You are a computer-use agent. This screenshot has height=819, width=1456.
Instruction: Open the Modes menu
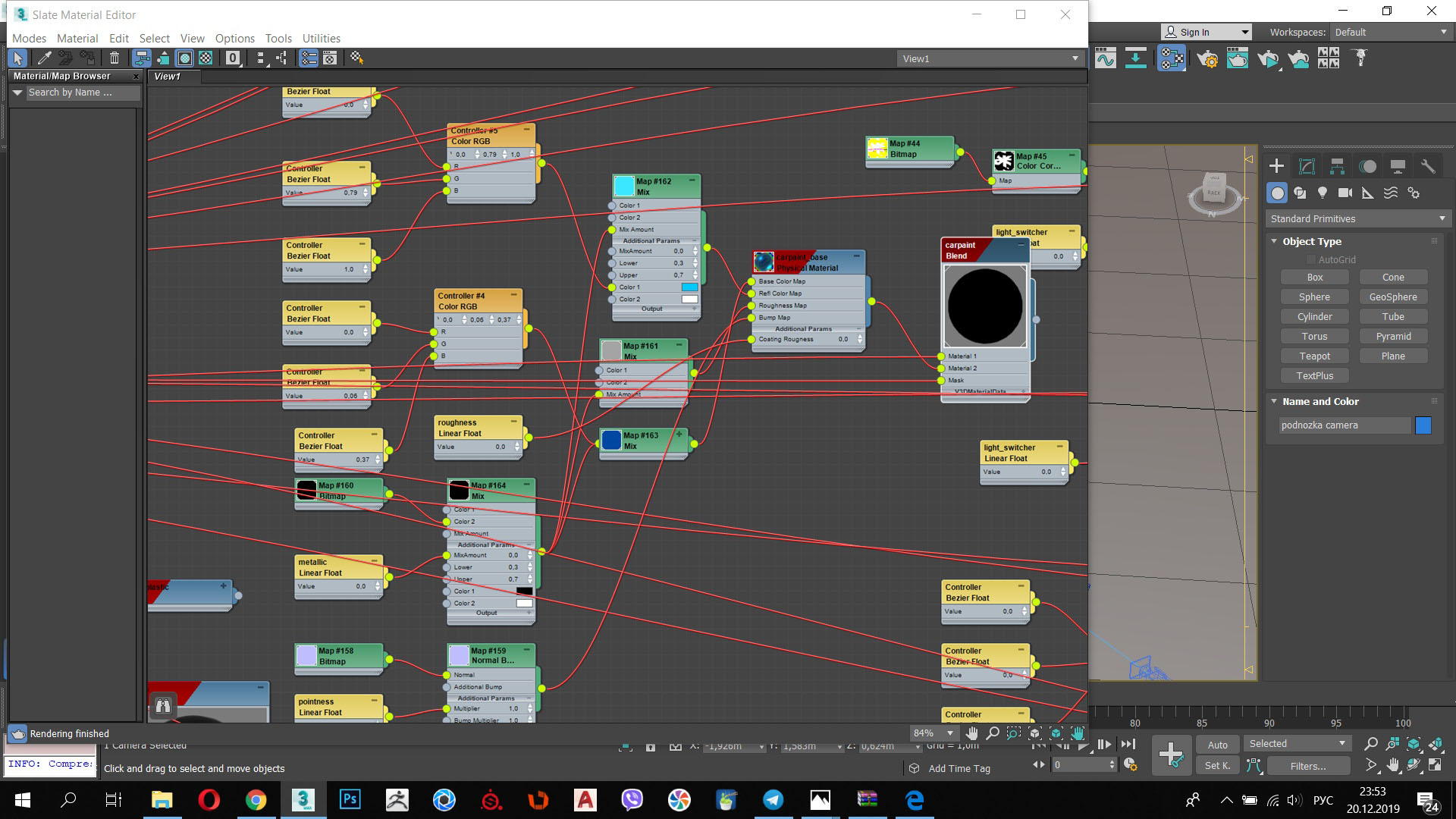29,38
